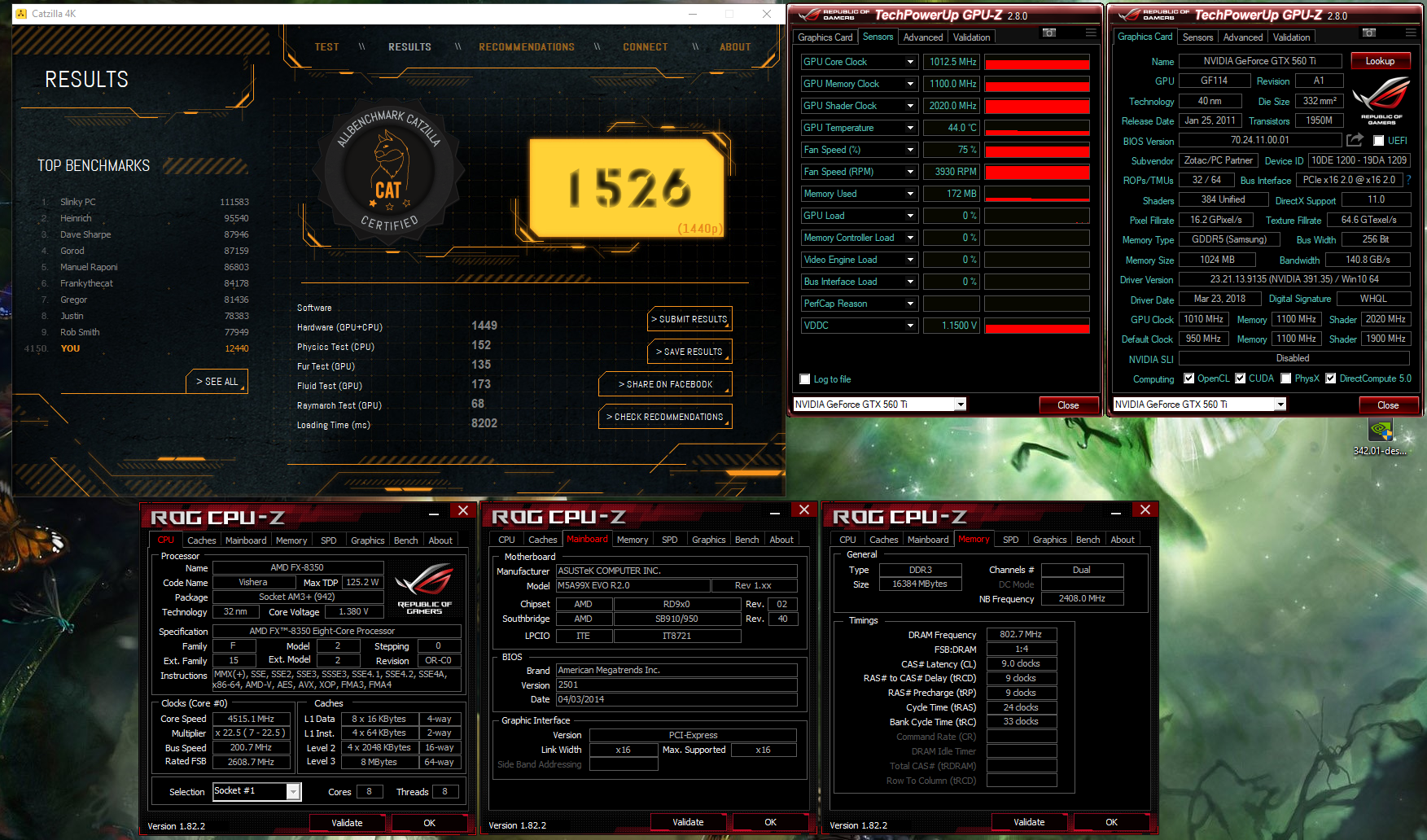Click Device ID value 10DE 1200
1427x840 pixels.
coord(1359,160)
